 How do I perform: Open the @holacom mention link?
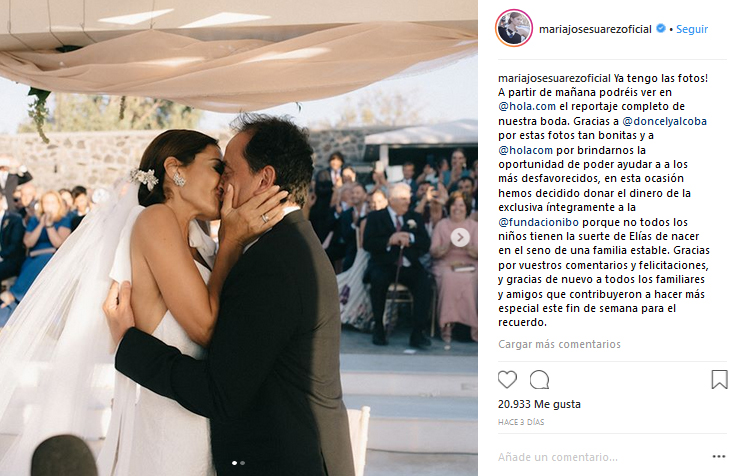pyautogui.click(x=525, y=150)
